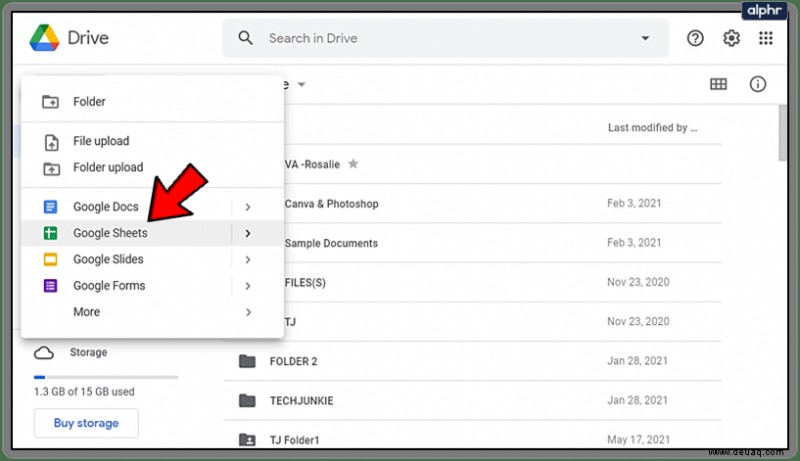Select Google Docs menu entry
The height and width of the screenshot is (461, 800).
(x=152, y=207)
